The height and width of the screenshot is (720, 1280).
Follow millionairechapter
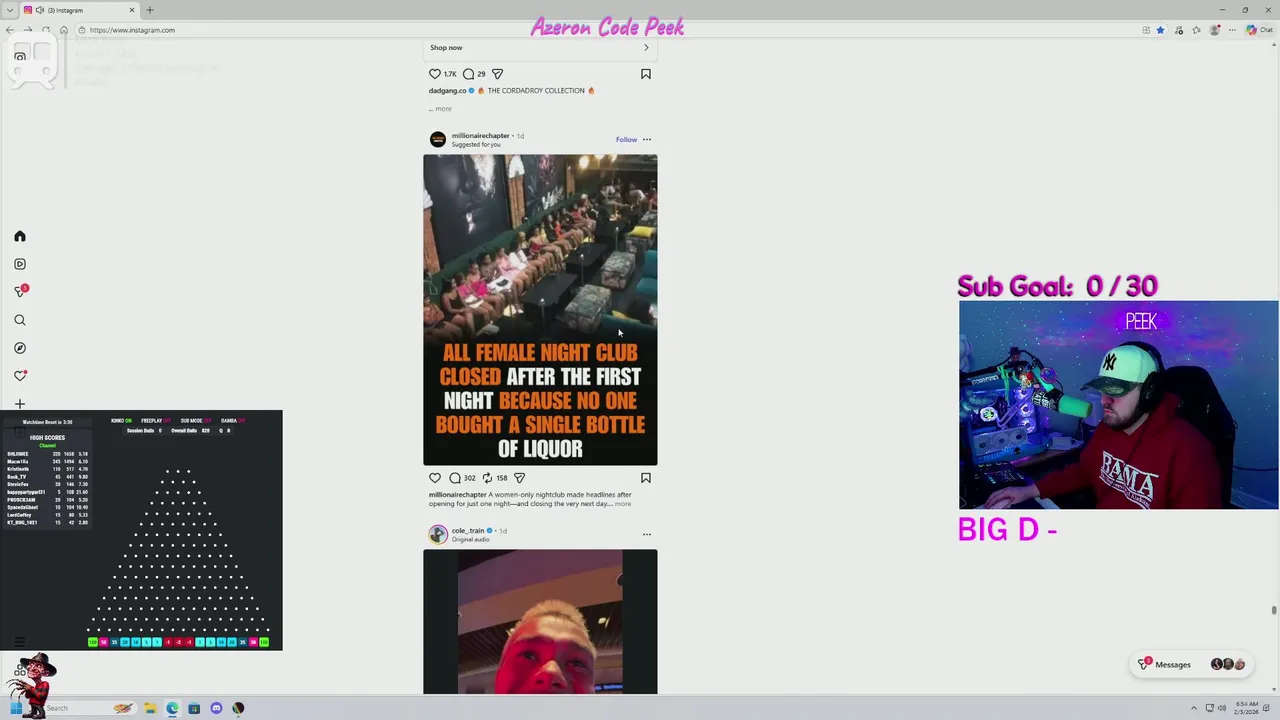pyautogui.click(x=626, y=139)
